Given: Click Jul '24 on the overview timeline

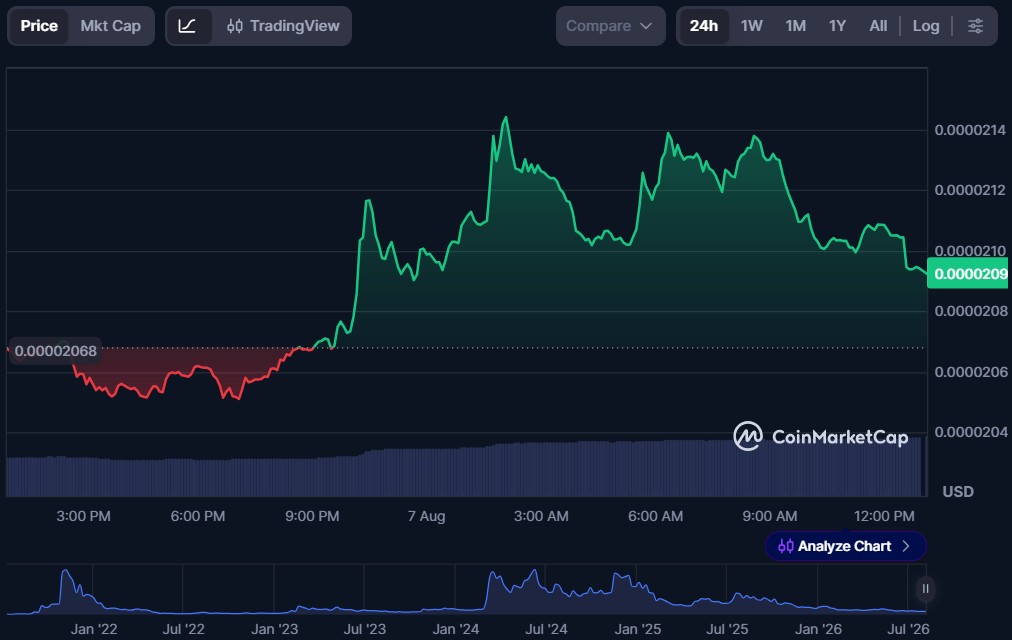Looking at the screenshot, I should click(x=546, y=629).
